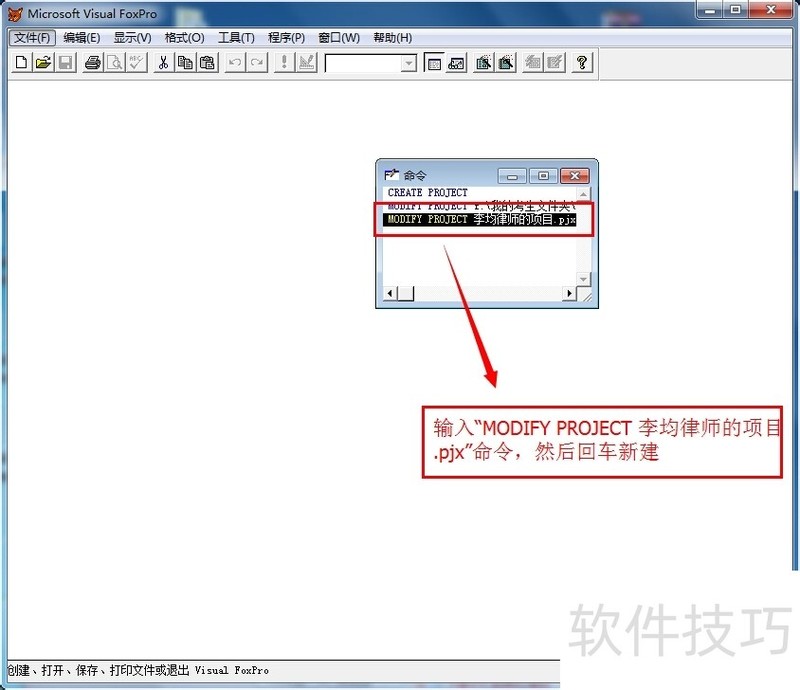
Task: Open the 程序(P) menu
Action: coord(286,38)
